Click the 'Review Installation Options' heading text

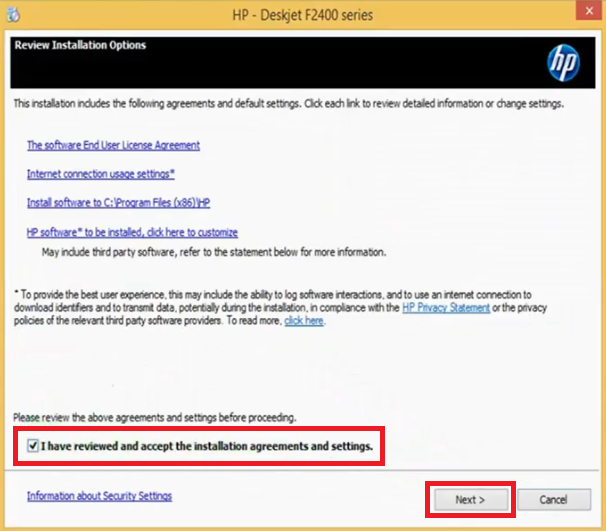[80, 45]
